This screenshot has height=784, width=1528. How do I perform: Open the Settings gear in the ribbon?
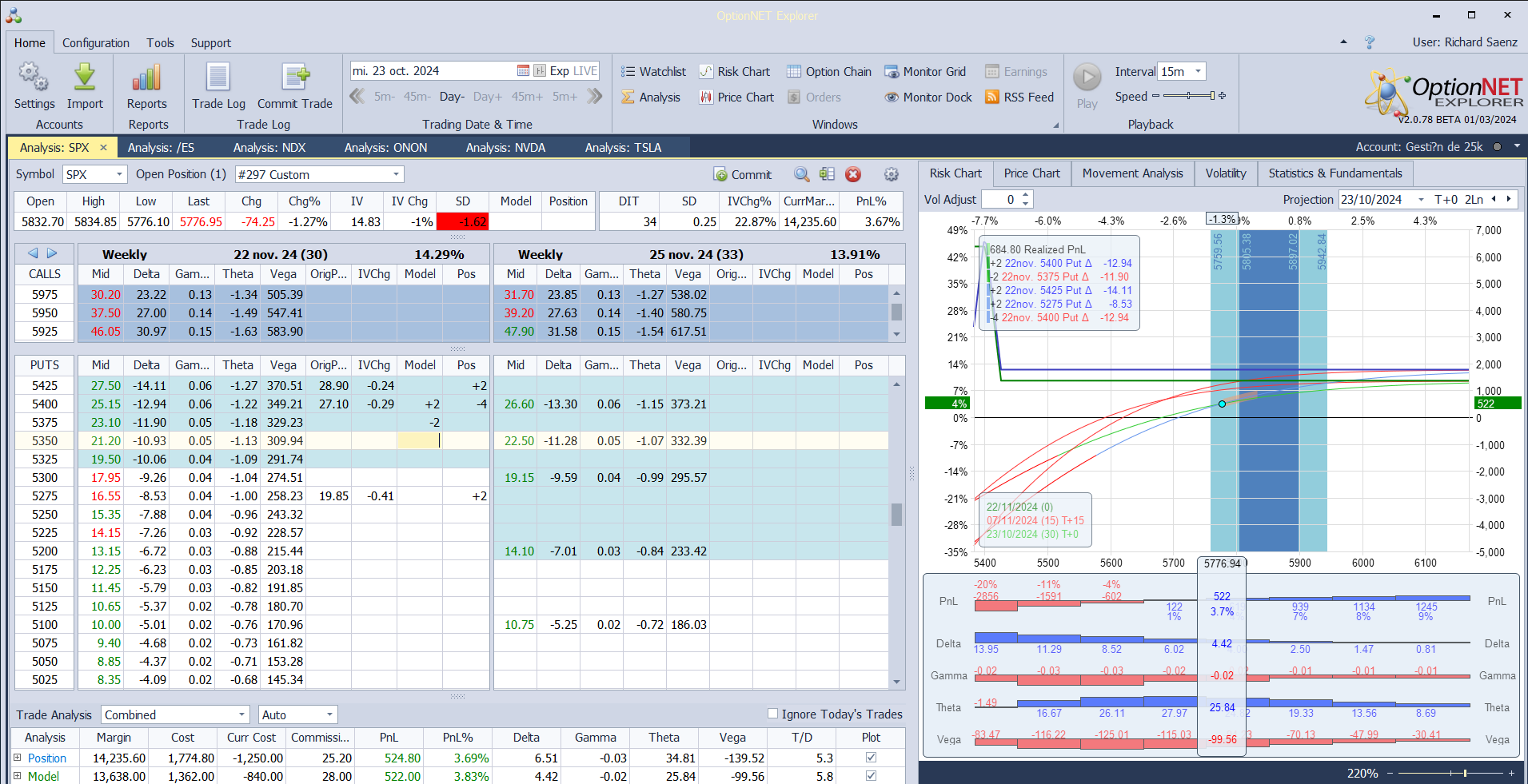coord(34,86)
